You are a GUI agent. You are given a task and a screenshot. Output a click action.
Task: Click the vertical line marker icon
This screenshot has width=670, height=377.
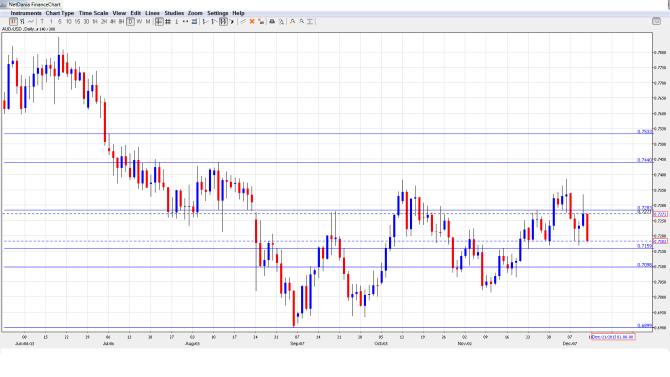[x=176, y=21]
